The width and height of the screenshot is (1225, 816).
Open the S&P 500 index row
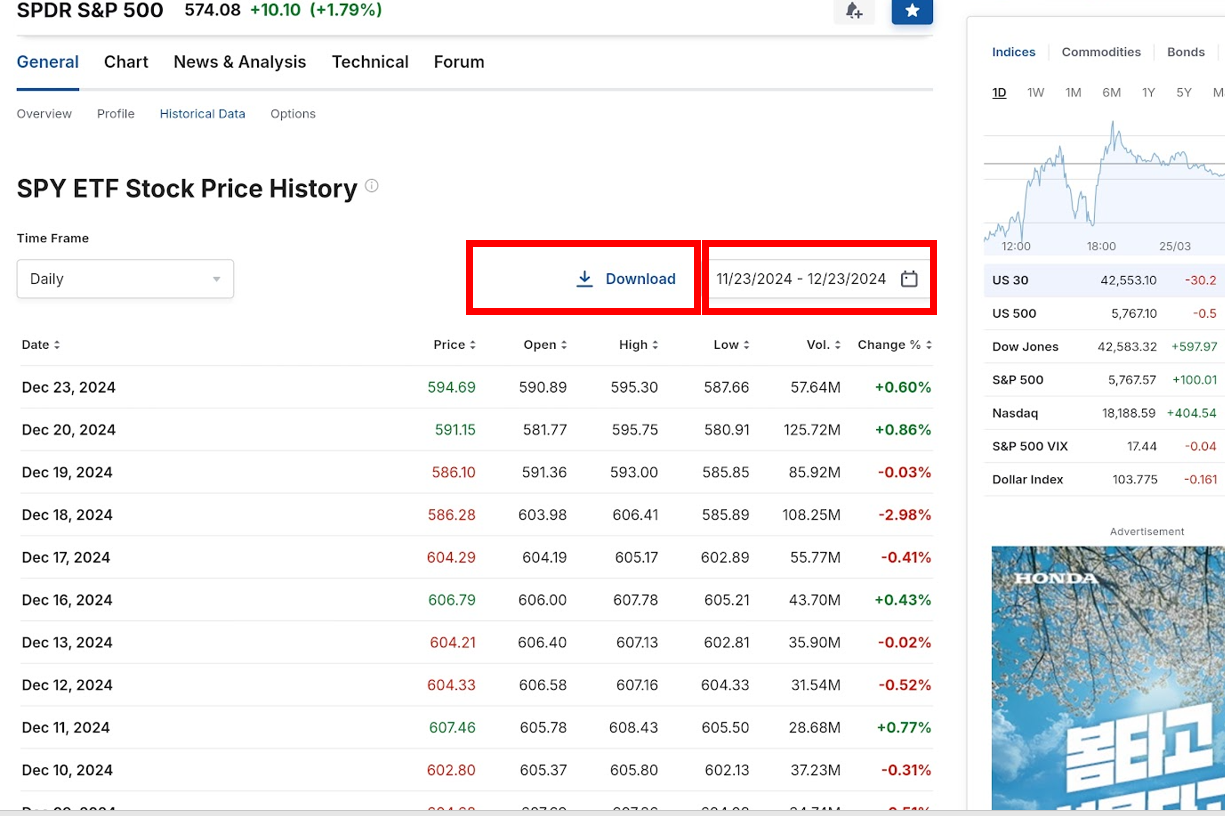click(x=1104, y=380)
